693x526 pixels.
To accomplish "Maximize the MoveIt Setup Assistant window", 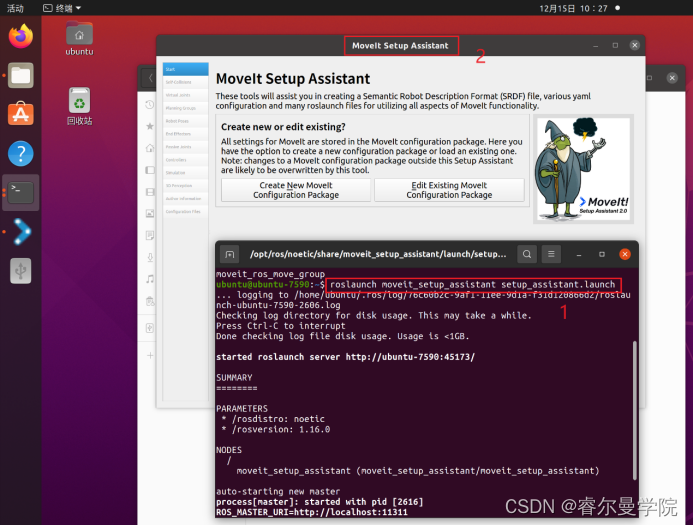I will coord(615,46).
